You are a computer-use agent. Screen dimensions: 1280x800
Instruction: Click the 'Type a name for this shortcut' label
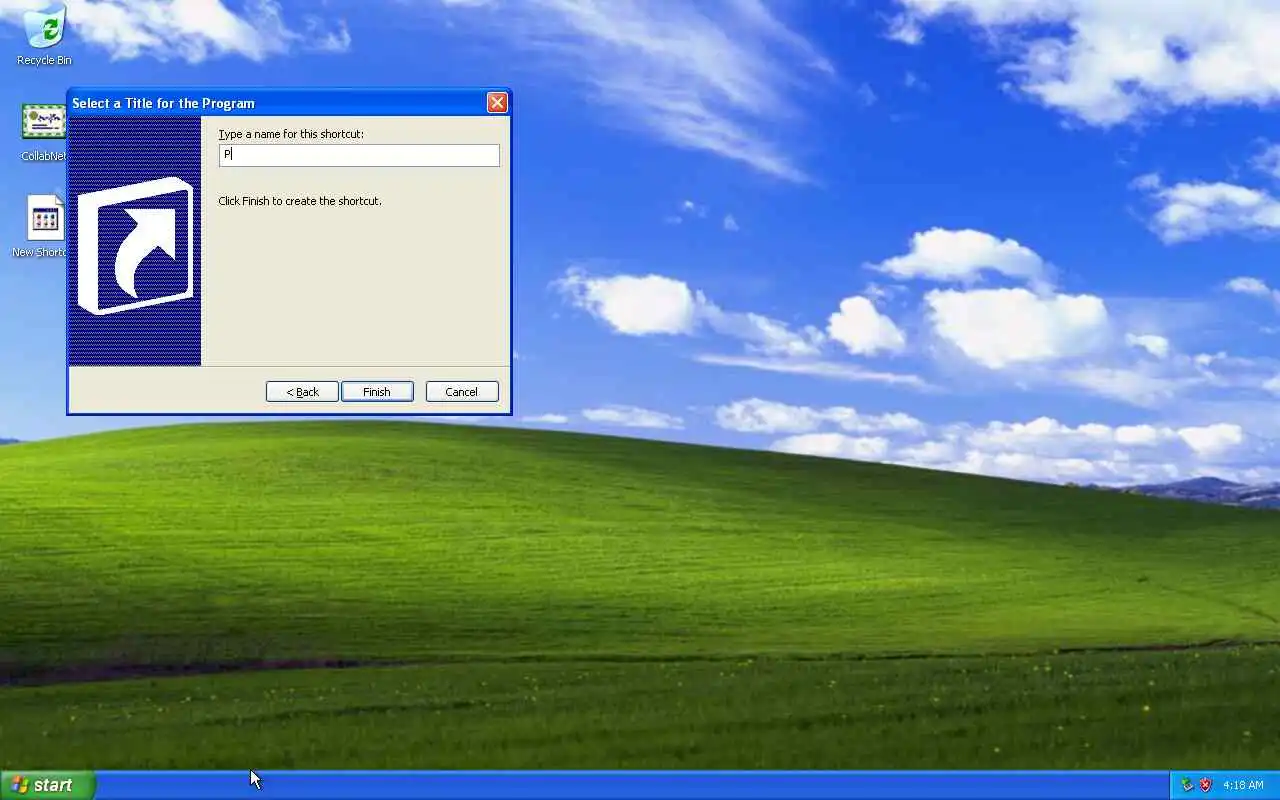[x=291, y=134]
